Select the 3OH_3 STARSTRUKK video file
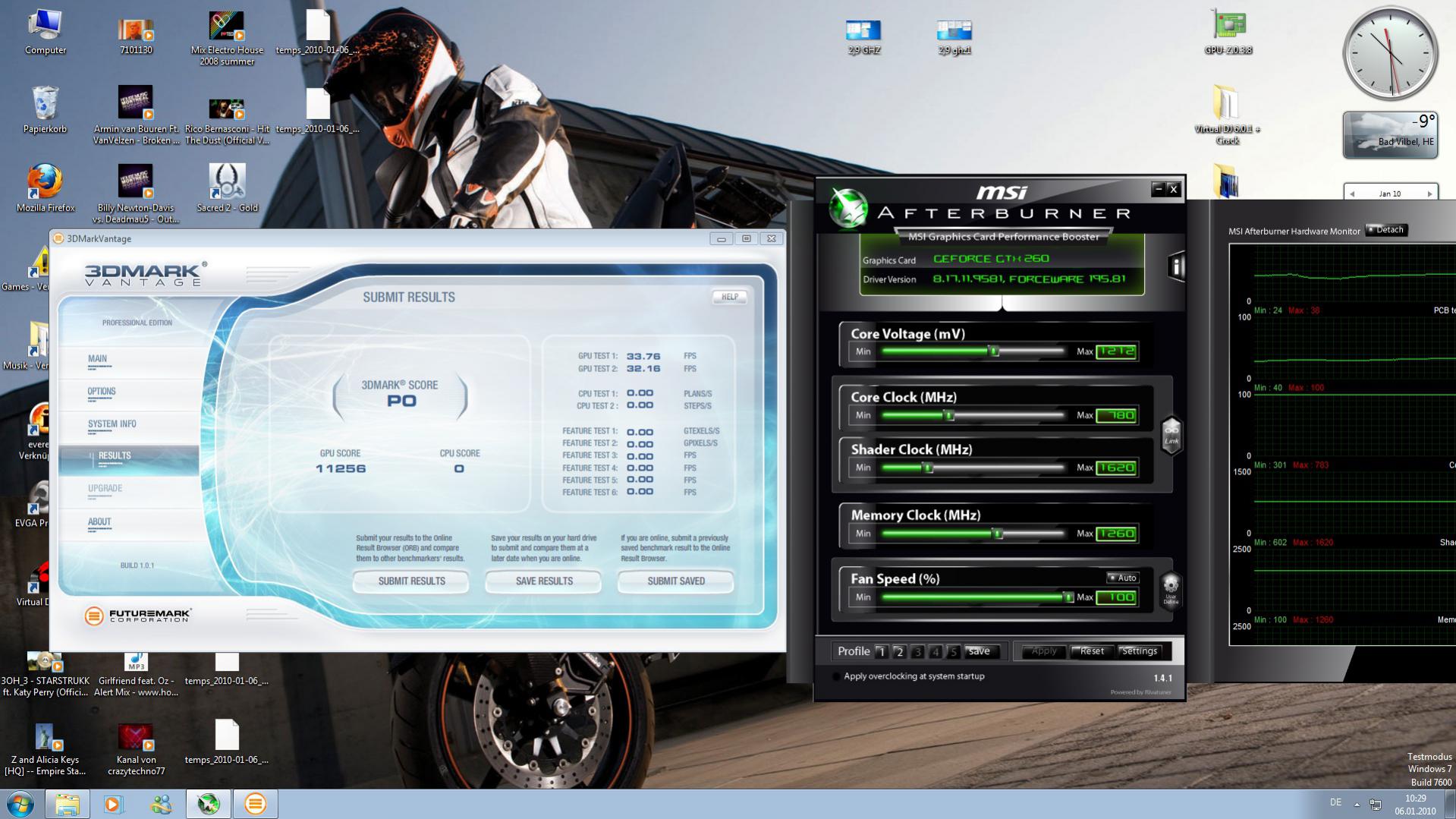The height and width of the screenshot is (819, 1456). tap(45, 674)
